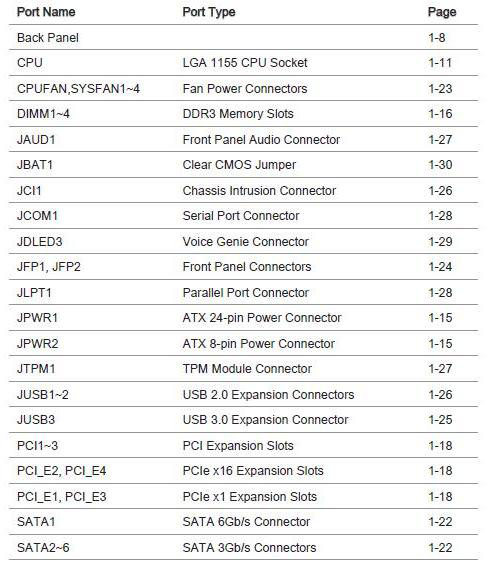
Task: Click Voice Genie Connector entry
Action: pos(246,242)
